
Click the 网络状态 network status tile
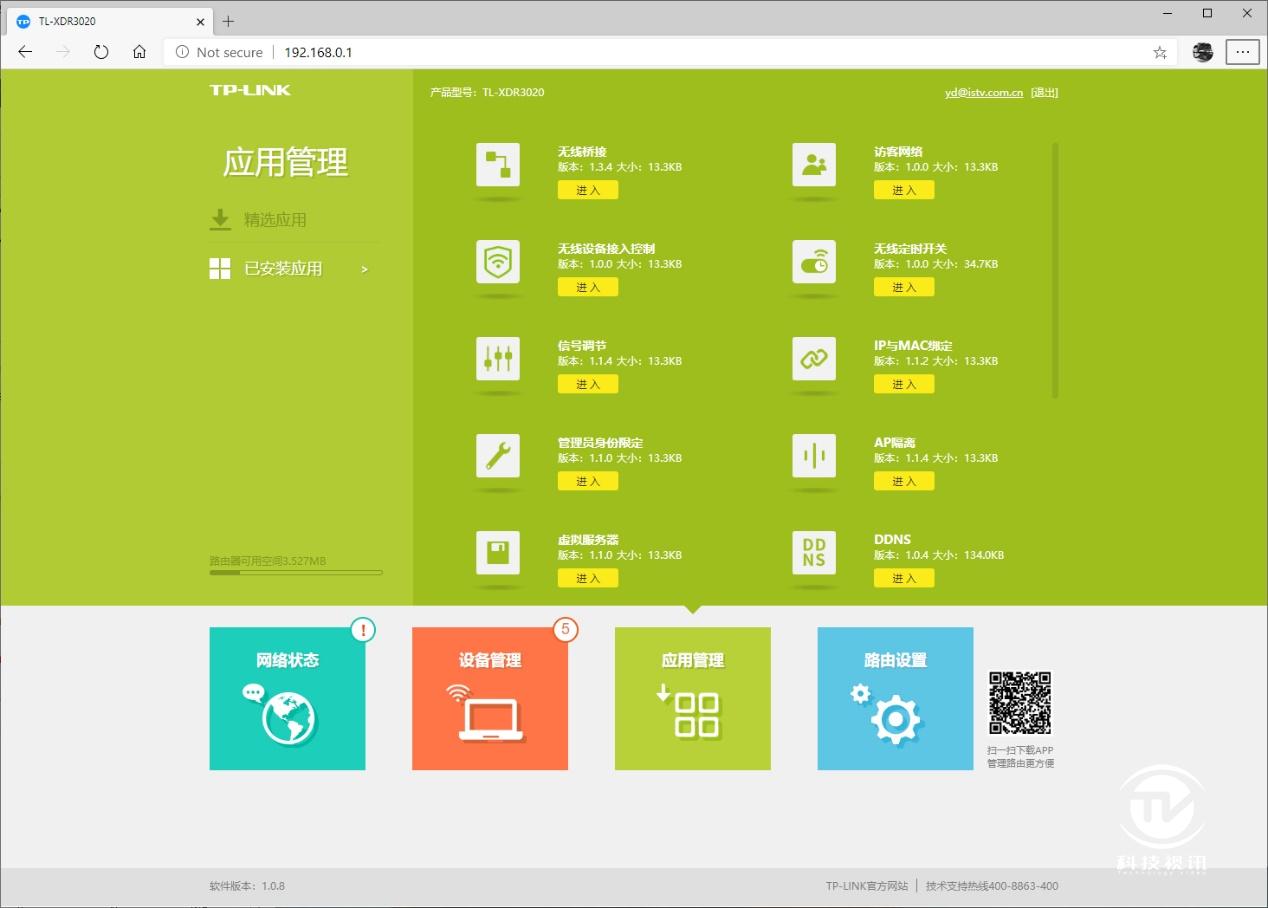[287, 698]
